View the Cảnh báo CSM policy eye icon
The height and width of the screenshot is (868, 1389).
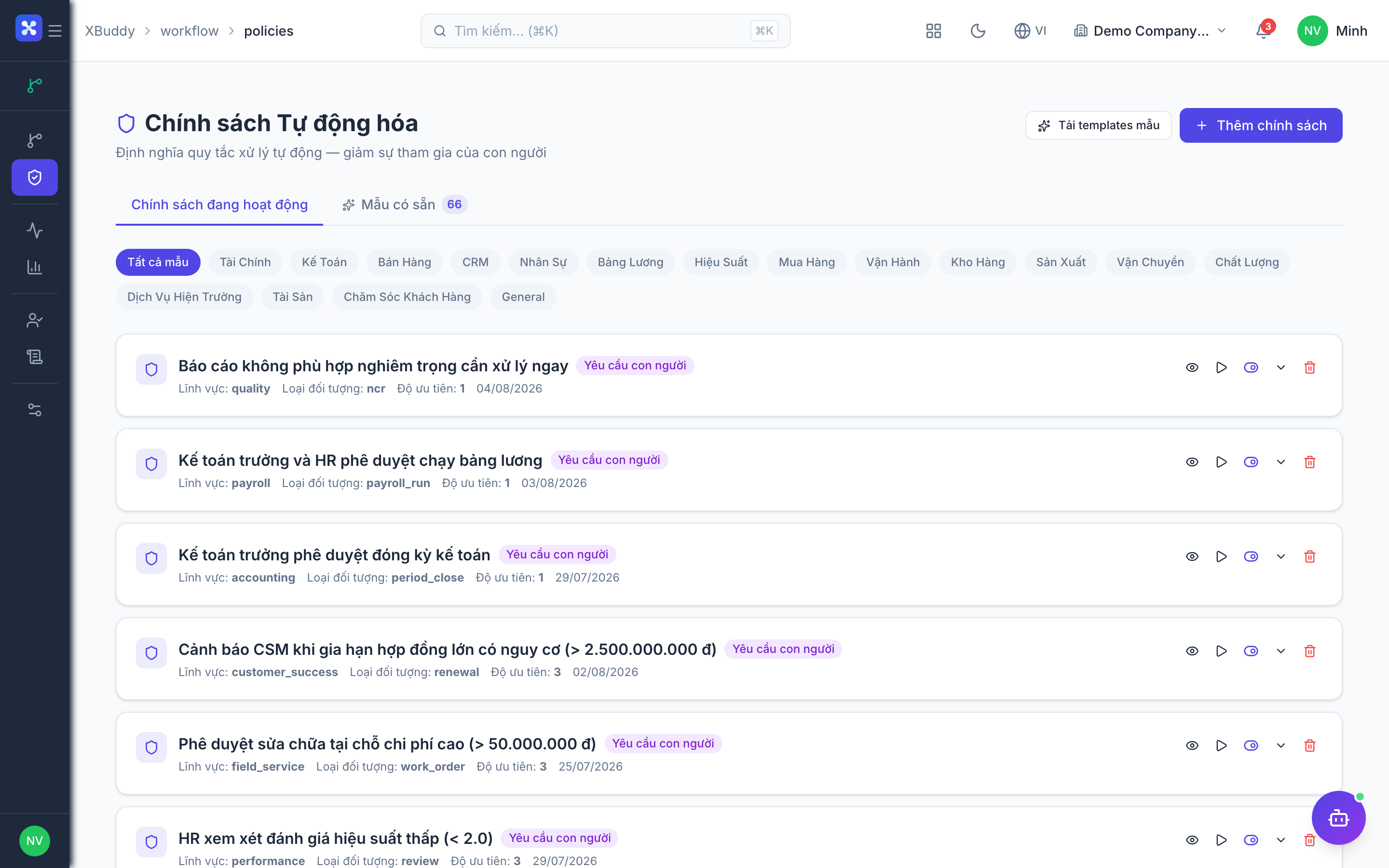coord(1192,651)
